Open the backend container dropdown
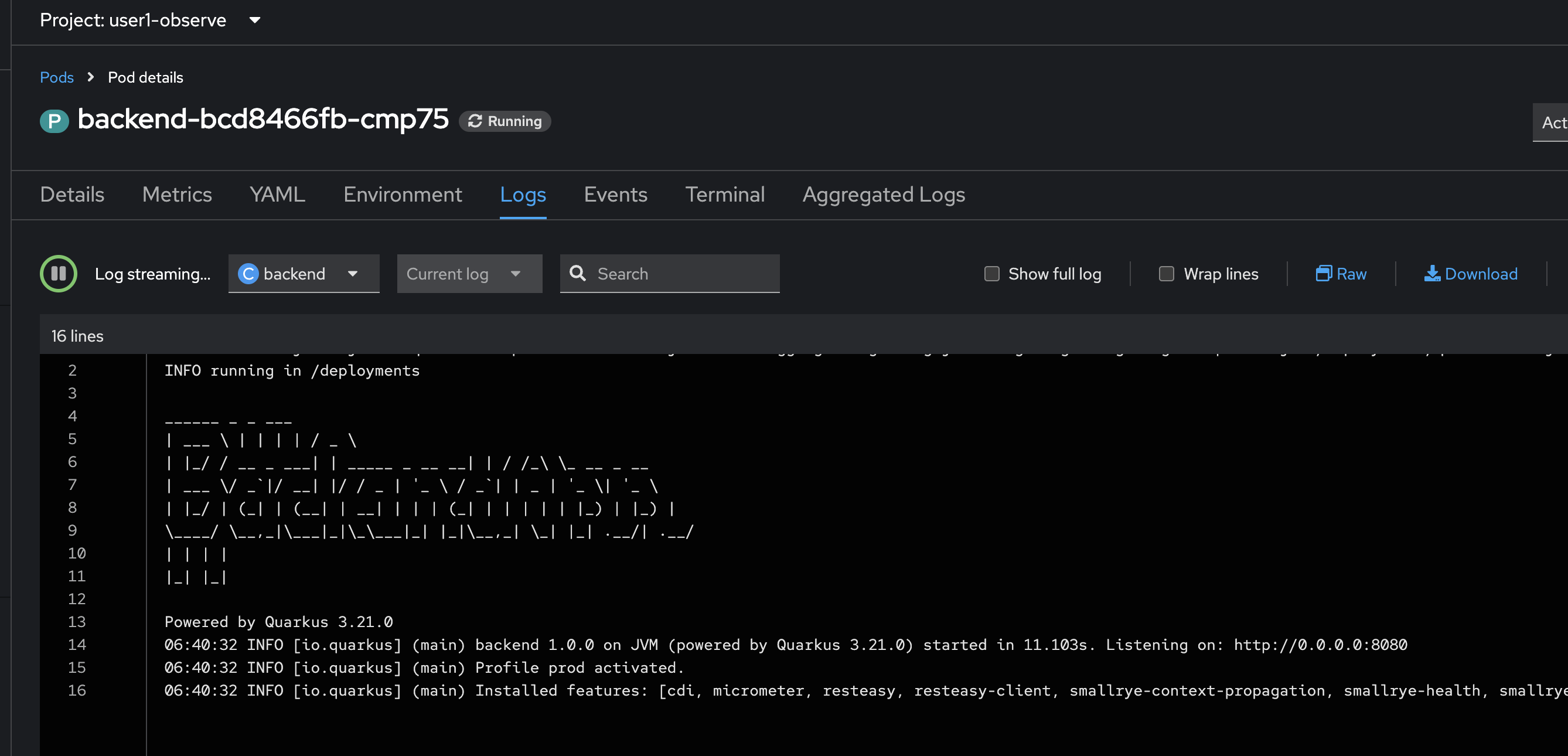This screenshot has height=756, width=1568. coord(304,274)
